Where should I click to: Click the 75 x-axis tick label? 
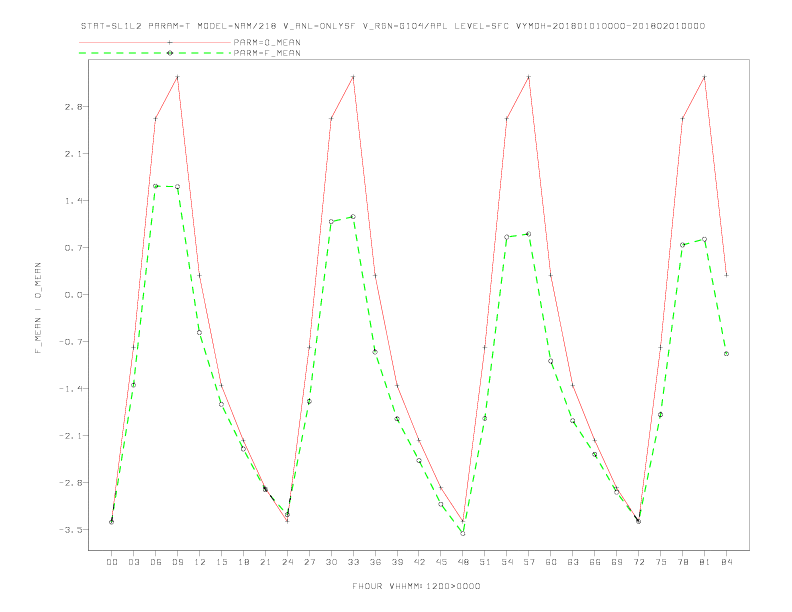pyautogui.click(x=661, y=562)
